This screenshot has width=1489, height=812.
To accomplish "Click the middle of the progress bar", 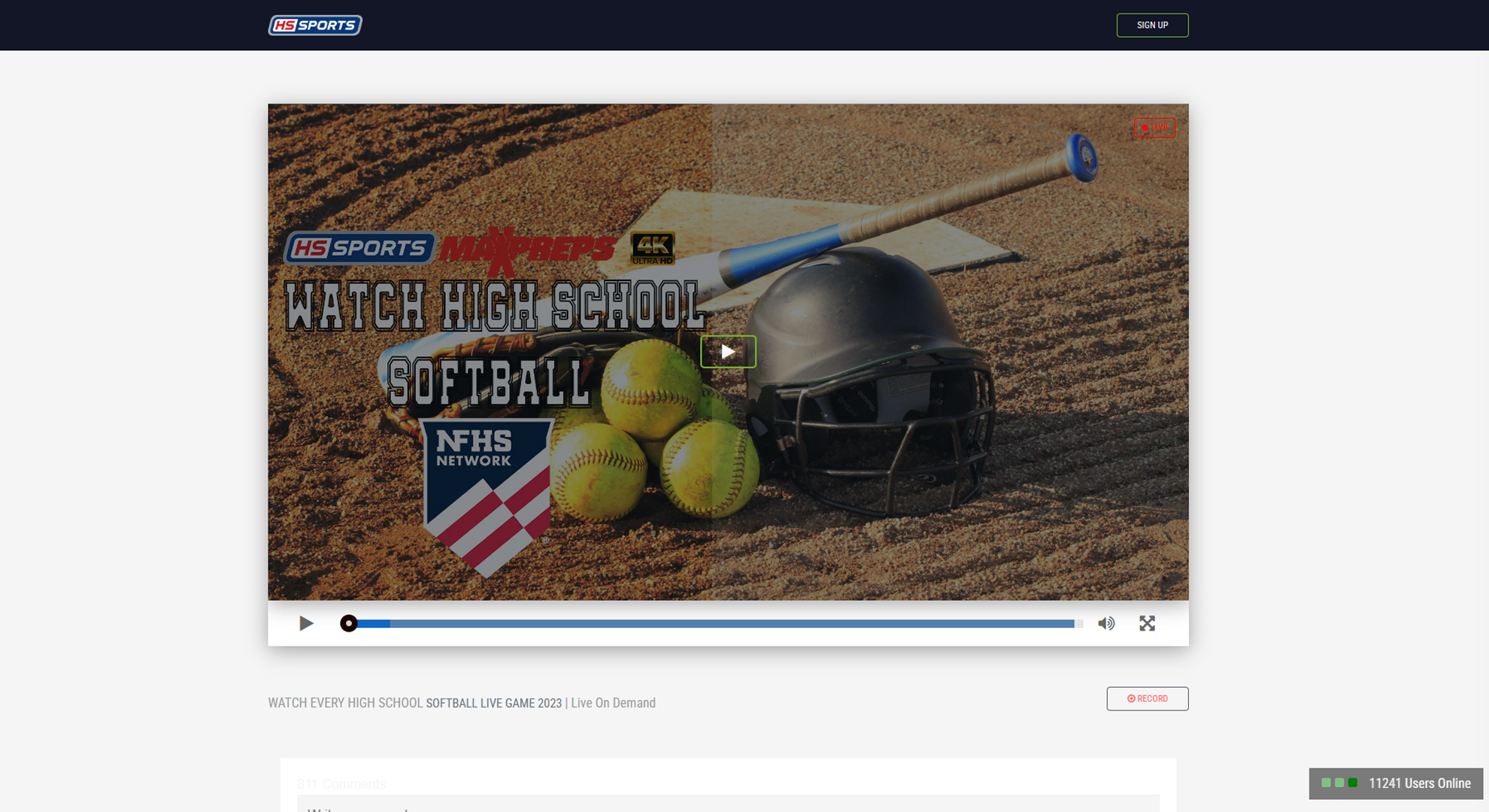I will pyautogui.click(x=714, y=623).
